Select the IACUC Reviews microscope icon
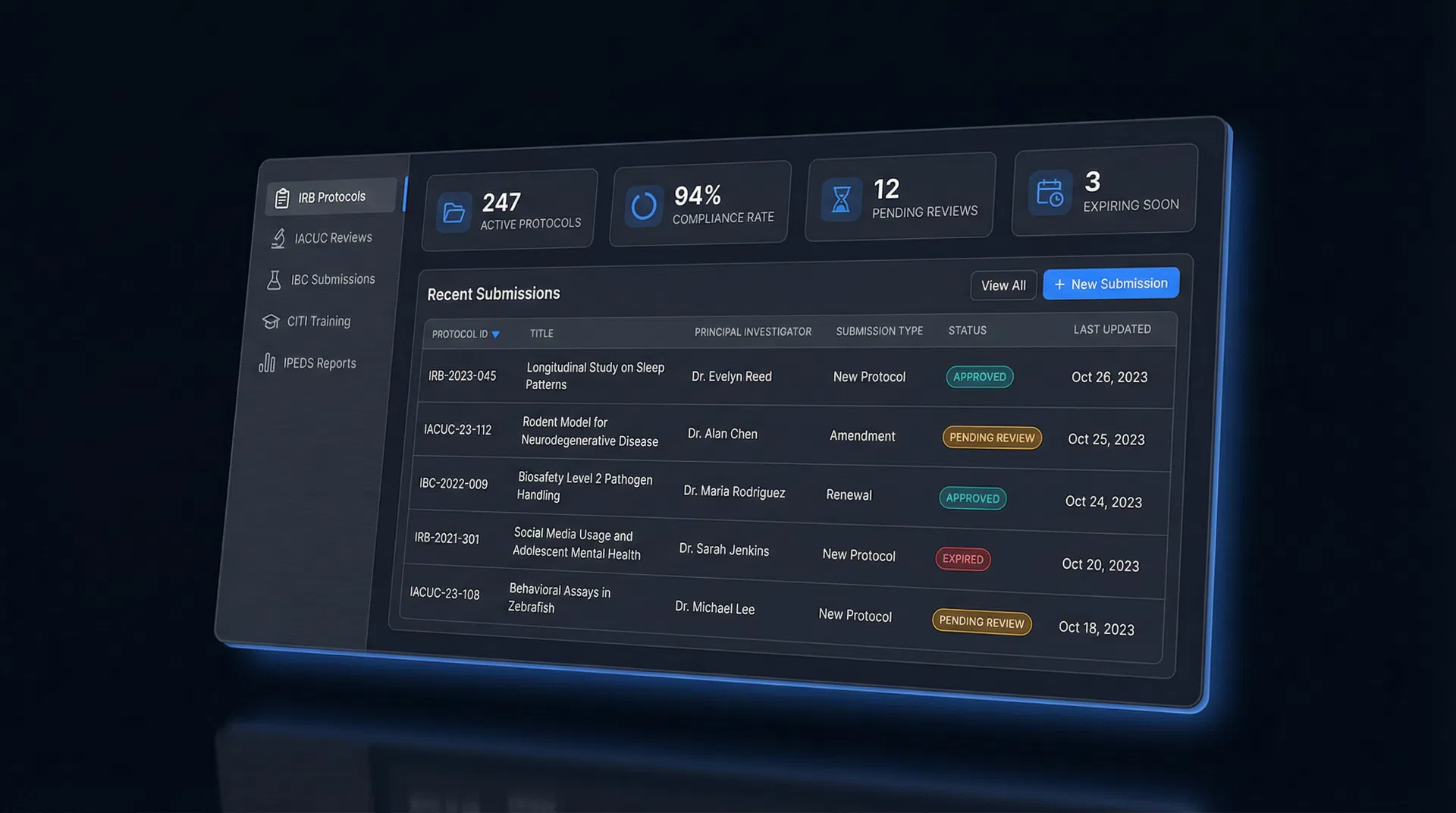 pos(278,237)
